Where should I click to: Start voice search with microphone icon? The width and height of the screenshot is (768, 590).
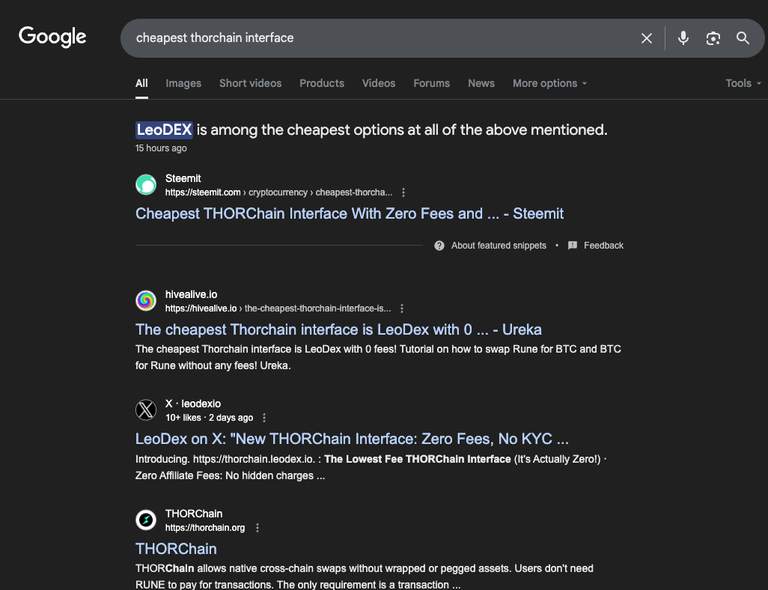683,38
